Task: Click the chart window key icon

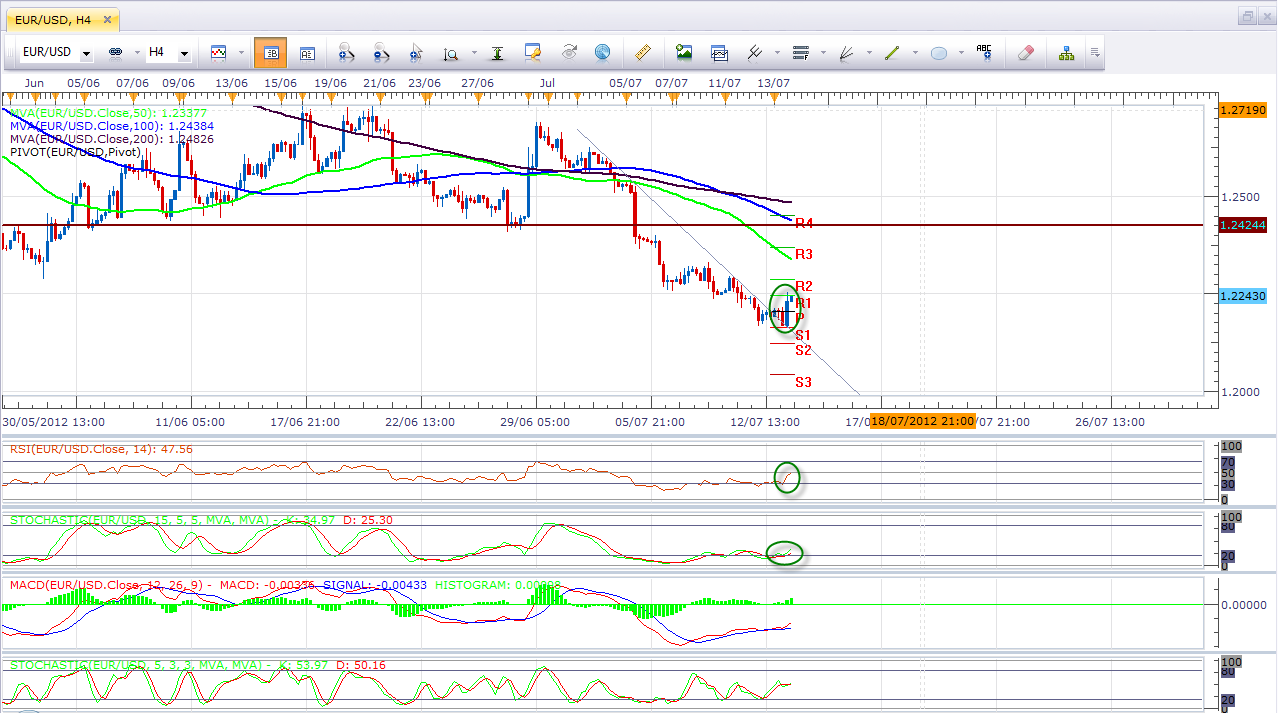Action: (x=533, y=52)
